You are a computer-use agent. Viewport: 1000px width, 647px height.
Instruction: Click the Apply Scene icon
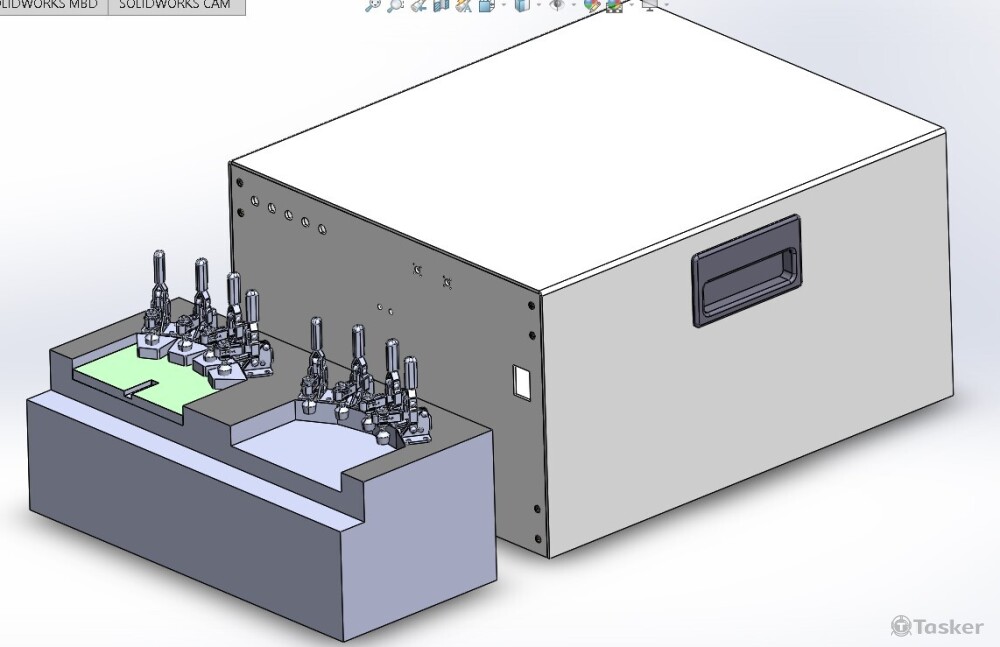coord(615,5)
